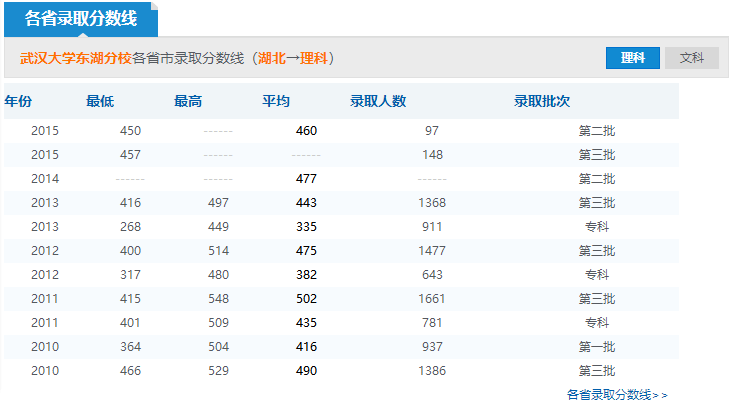Click the 湖北 province link in the title
Screen dimensions: 732x409
point(271,58)
